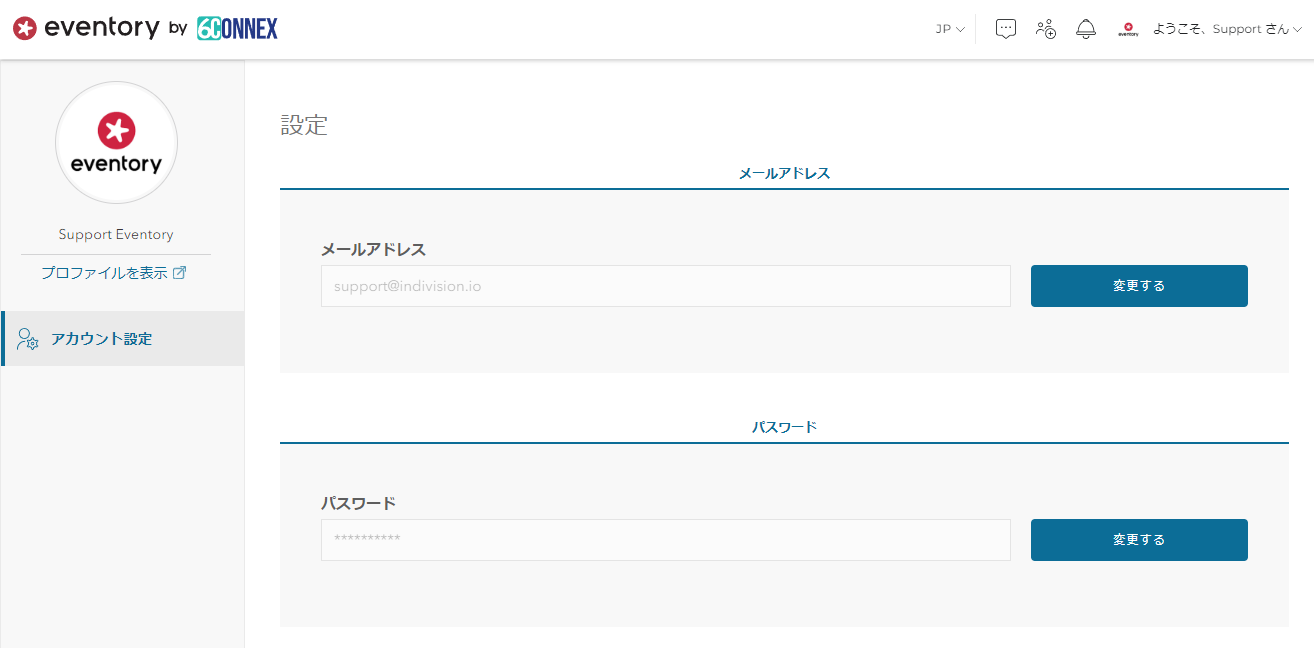Click 変更する next to the email field
The width and height of the screenshot is (1314, 648).
(1139, 286)
